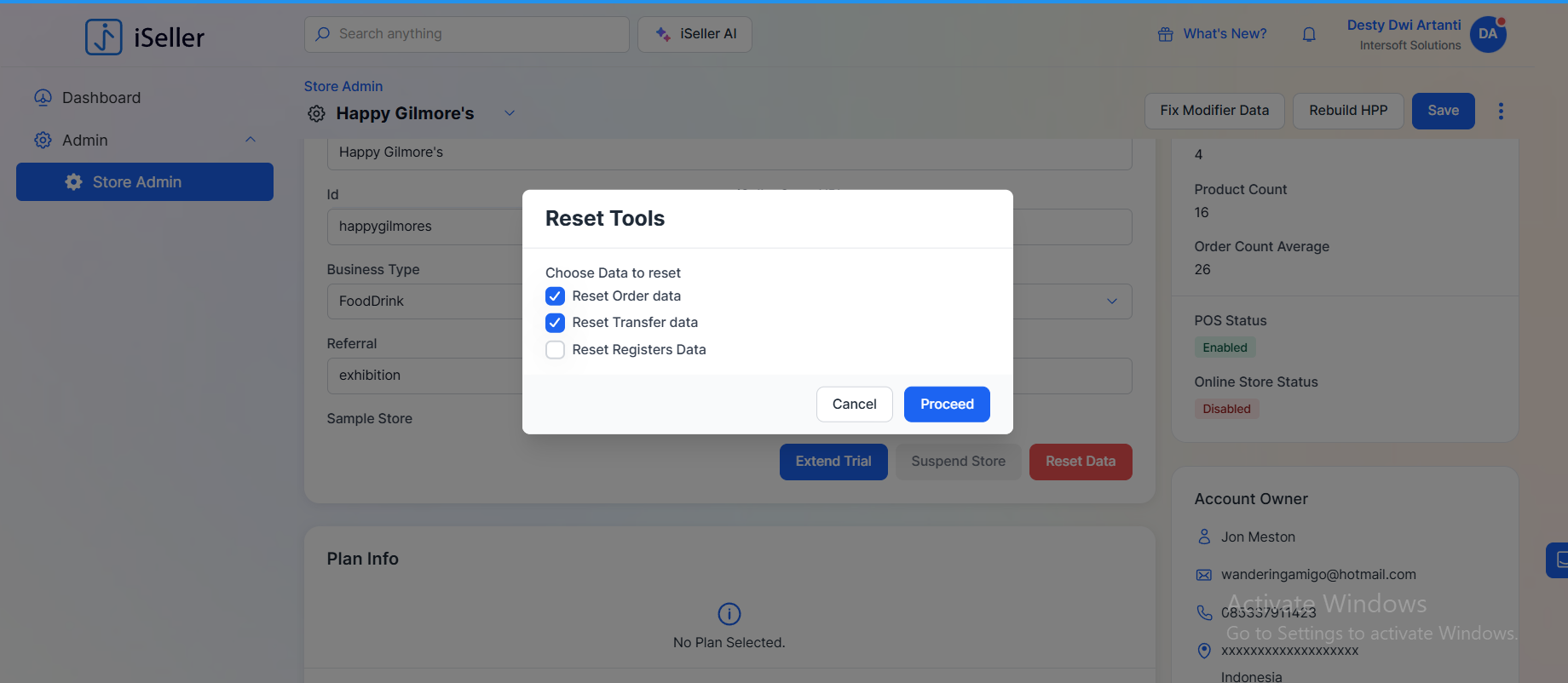The height and width of the screenshot is (683, 1568).
Task: Collapse the Admin sidebar section
Action: (x=251, y=140)
